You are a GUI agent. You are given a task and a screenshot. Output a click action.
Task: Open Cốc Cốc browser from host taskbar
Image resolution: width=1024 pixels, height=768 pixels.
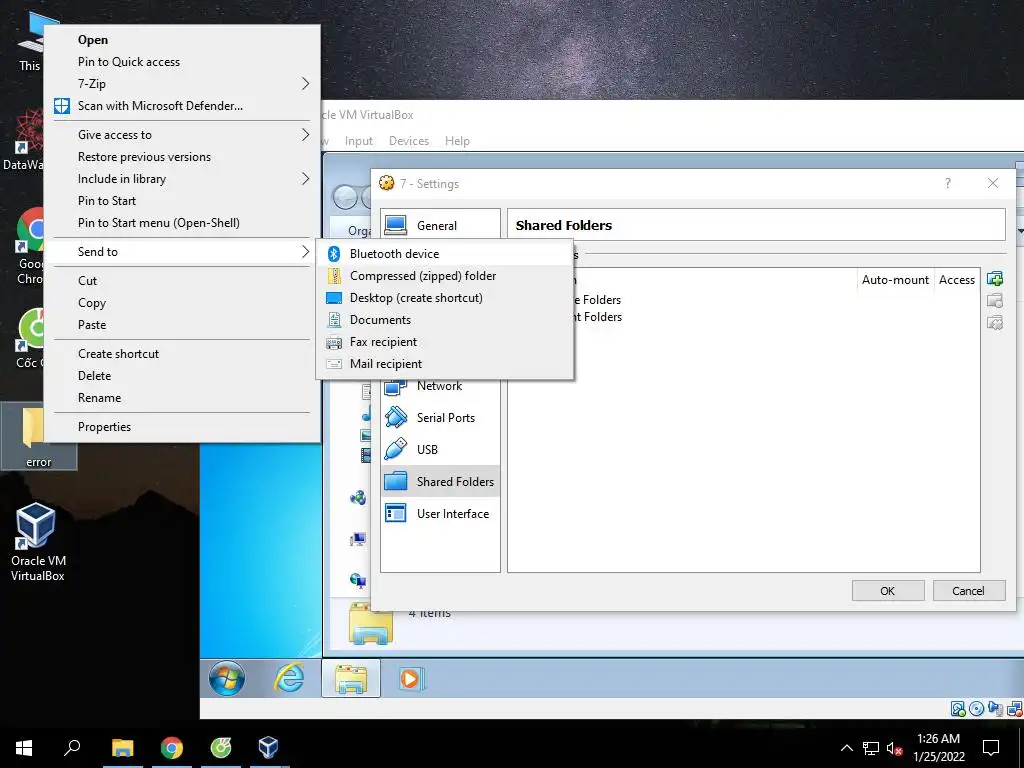[221, 748]
